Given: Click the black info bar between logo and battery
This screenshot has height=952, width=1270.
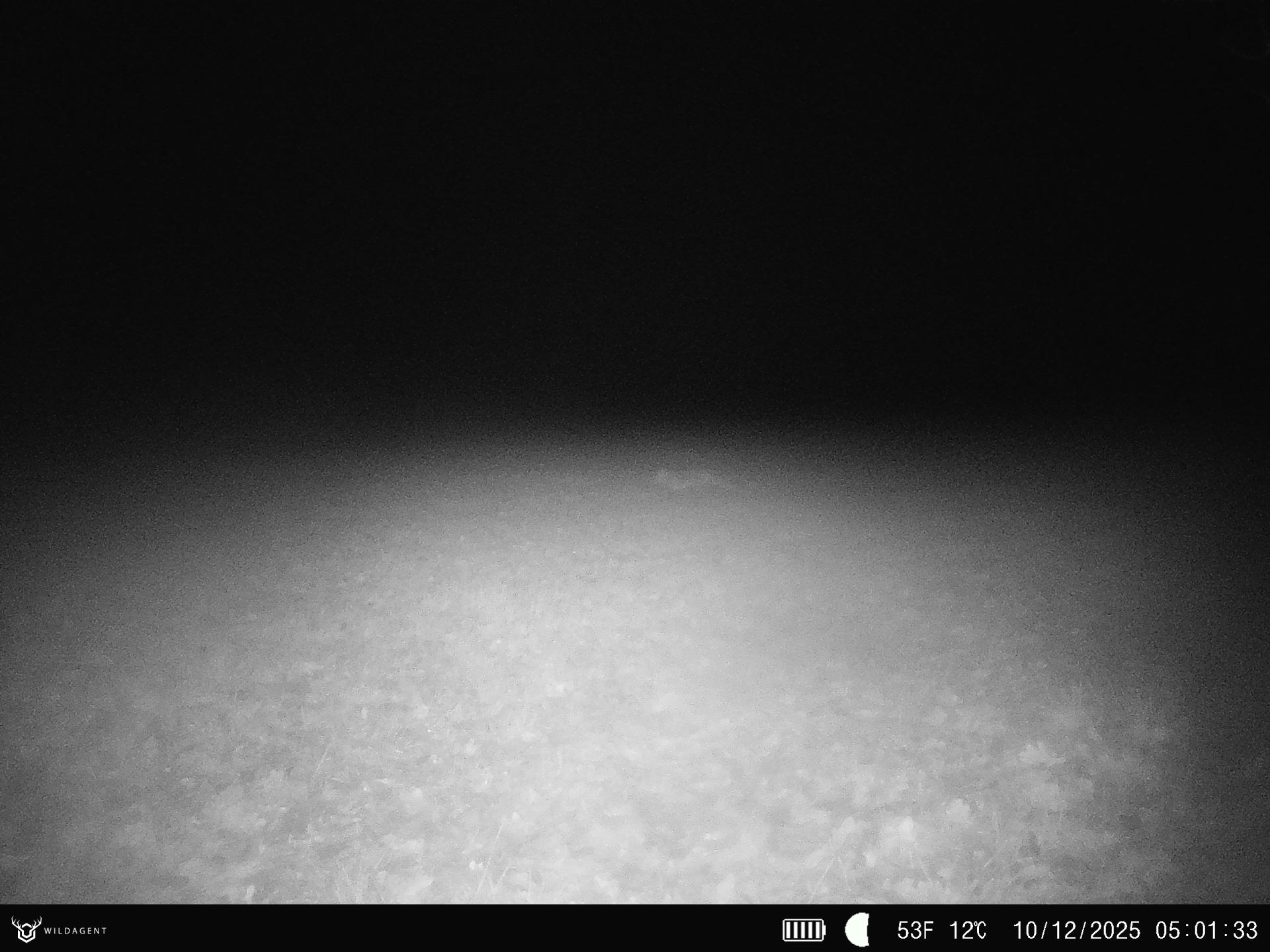Looking at the screenshot, I should [443, 929].
